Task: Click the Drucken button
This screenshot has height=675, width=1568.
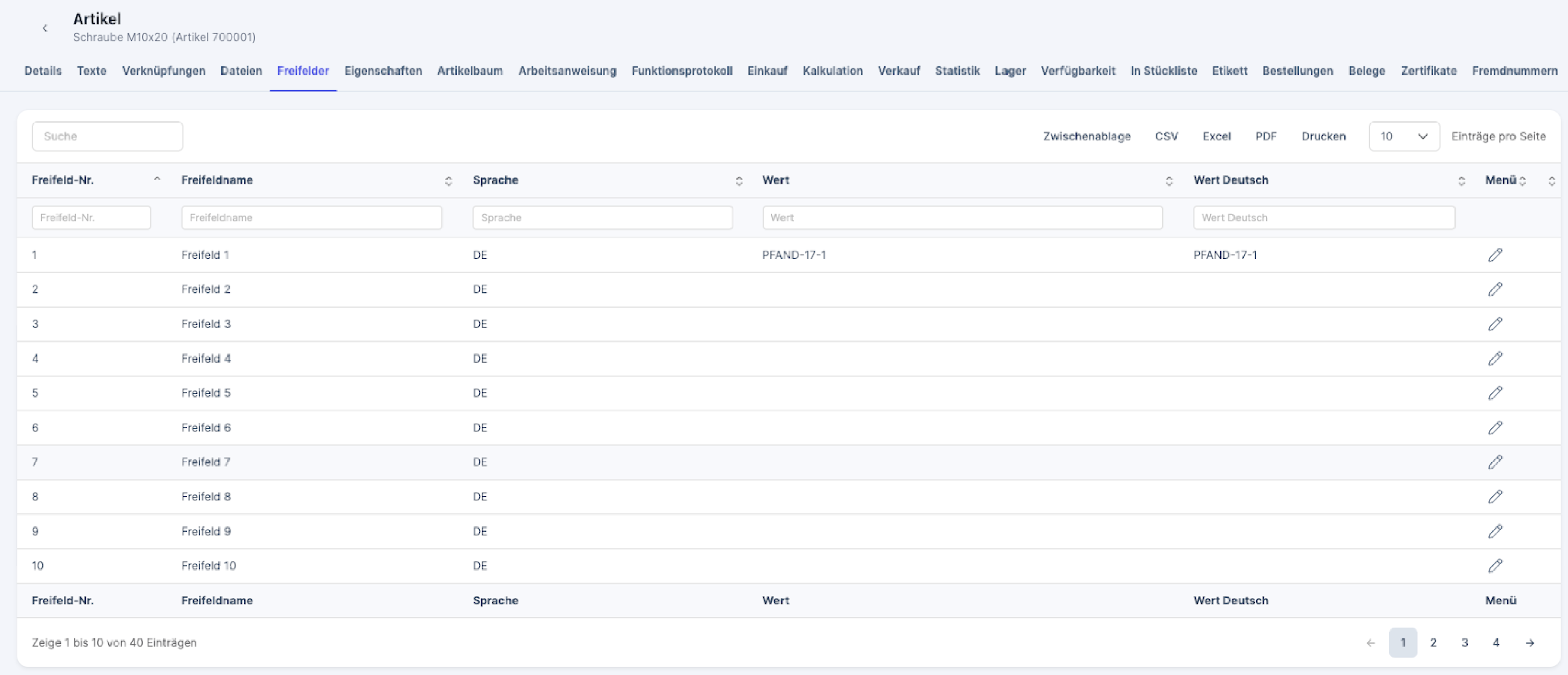Action: [x=1323, y=137]
